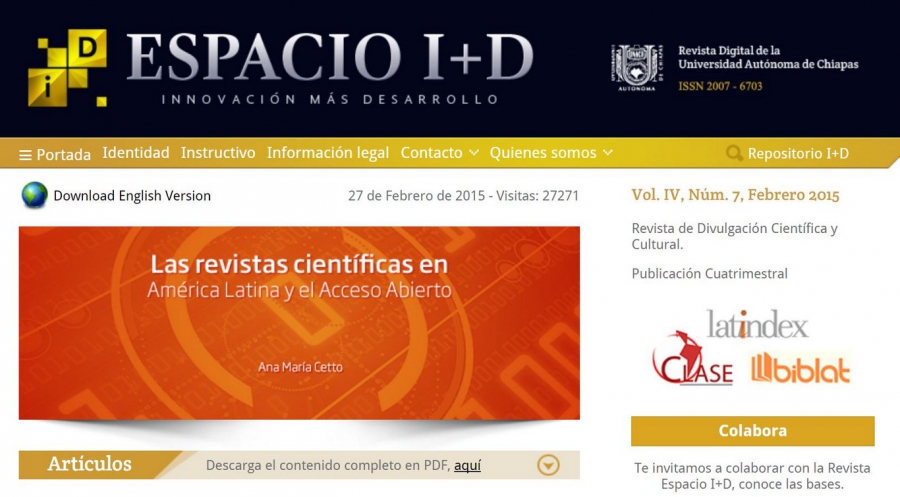
Task: Click the article title 'Las revistas científicas en'
Action: pos(299,265)
